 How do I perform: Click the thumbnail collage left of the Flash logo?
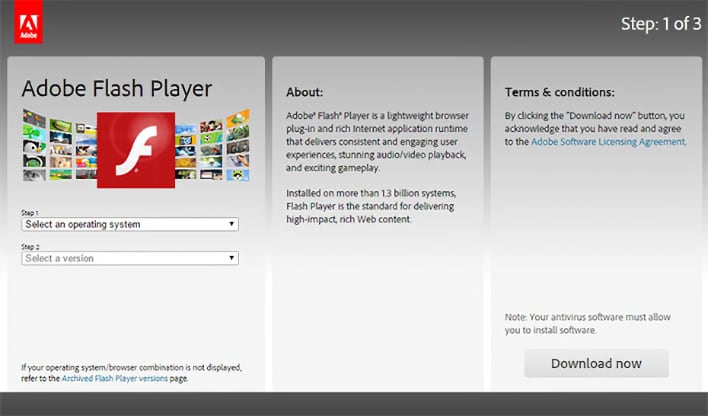(x=60, y=145)
